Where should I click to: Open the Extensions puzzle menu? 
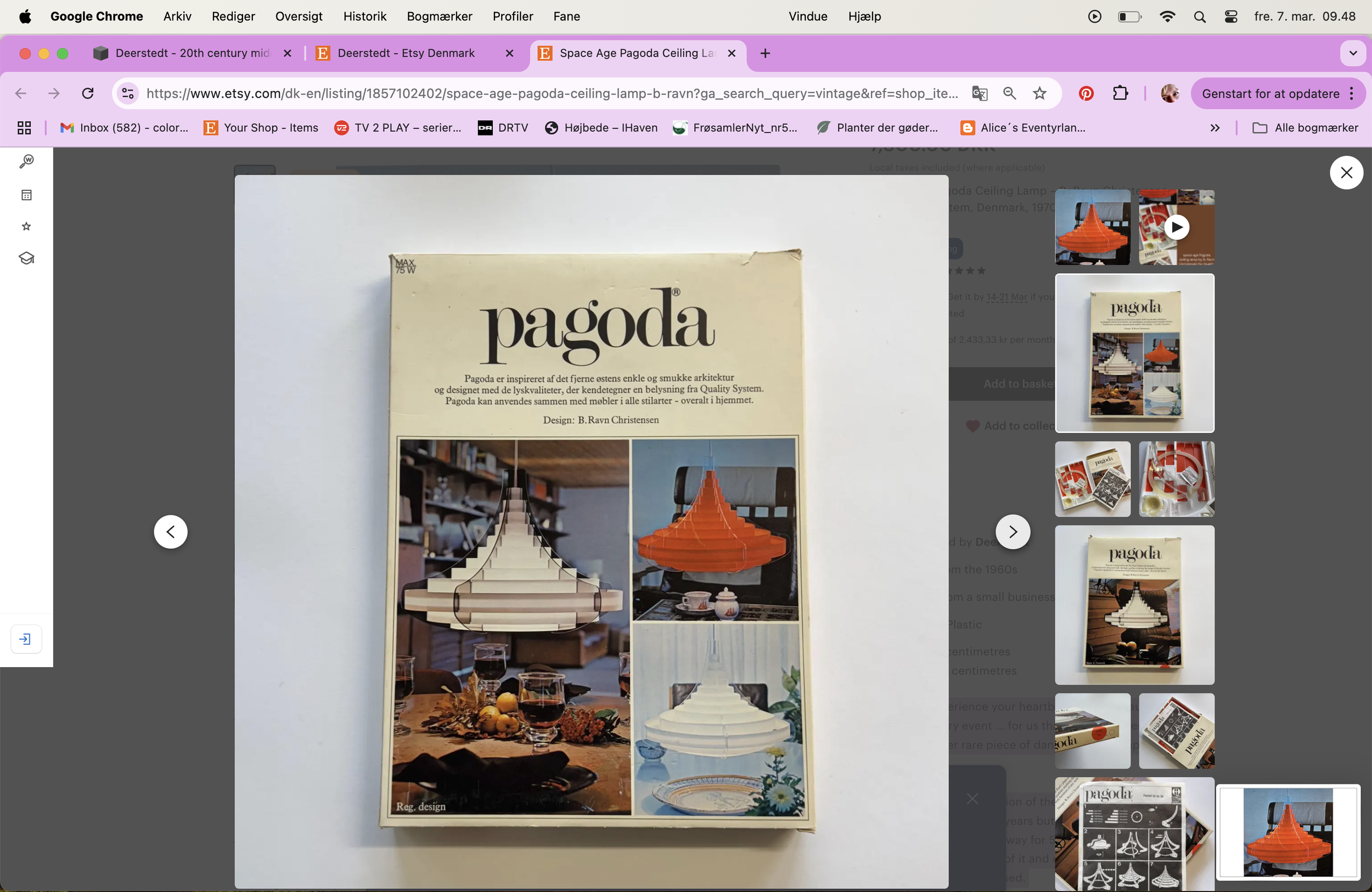(x=1120, y=93)
